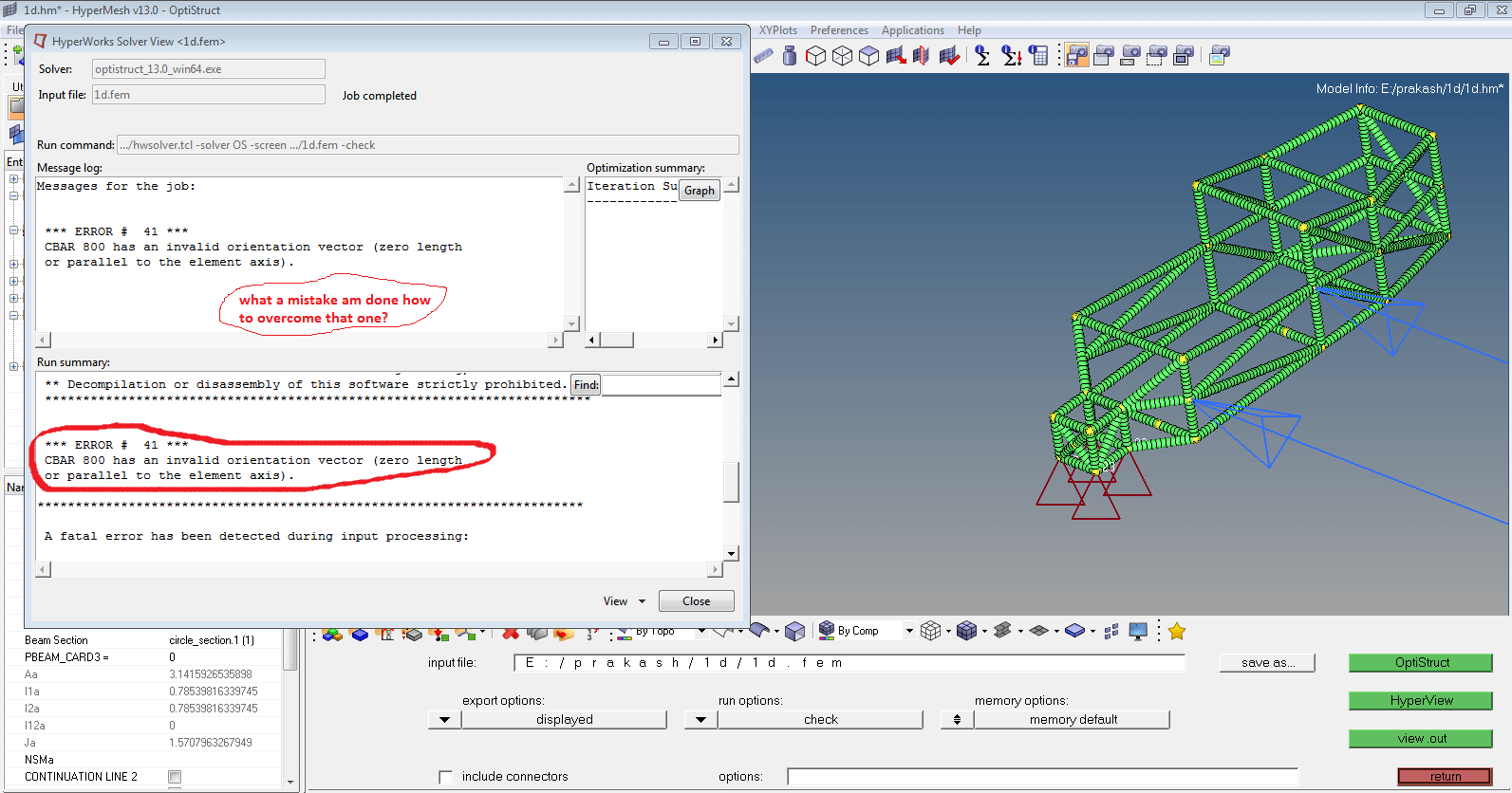Click the Find text field in Run summary

coord(662,385)
